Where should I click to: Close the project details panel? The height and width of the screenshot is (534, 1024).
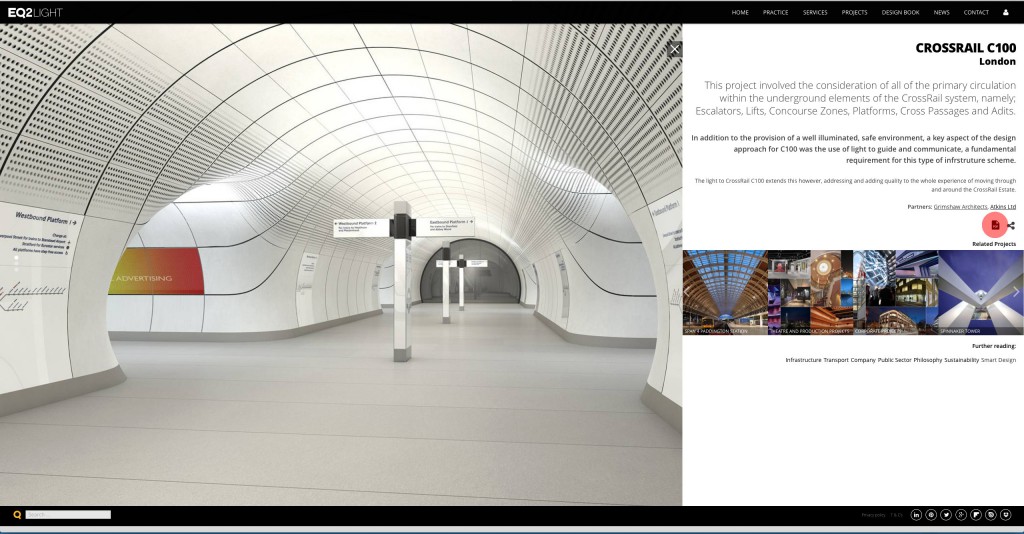point(675,49)
